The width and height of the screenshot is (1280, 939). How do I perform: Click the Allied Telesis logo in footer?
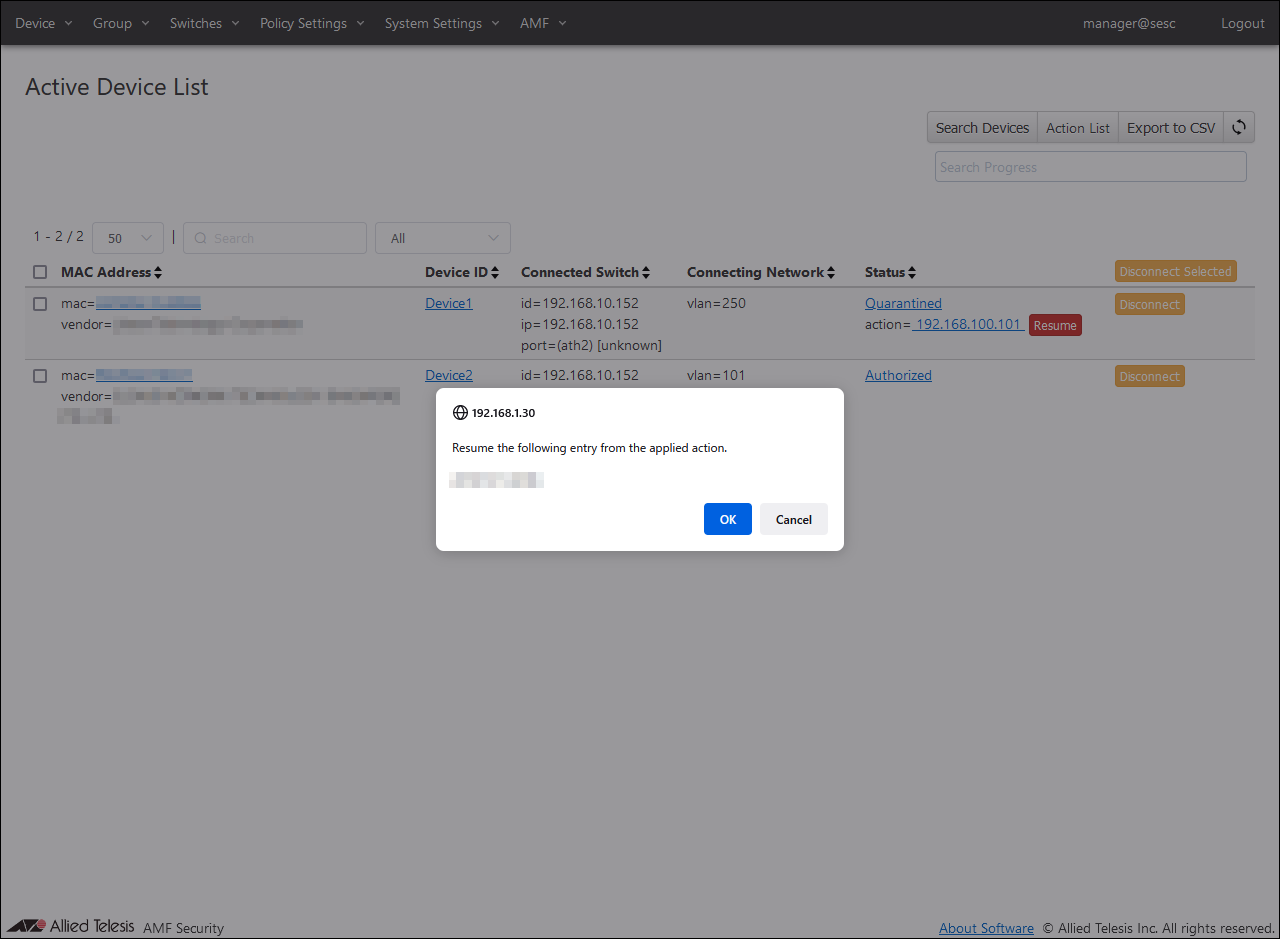pyautogui.click(x=70, y=926)
